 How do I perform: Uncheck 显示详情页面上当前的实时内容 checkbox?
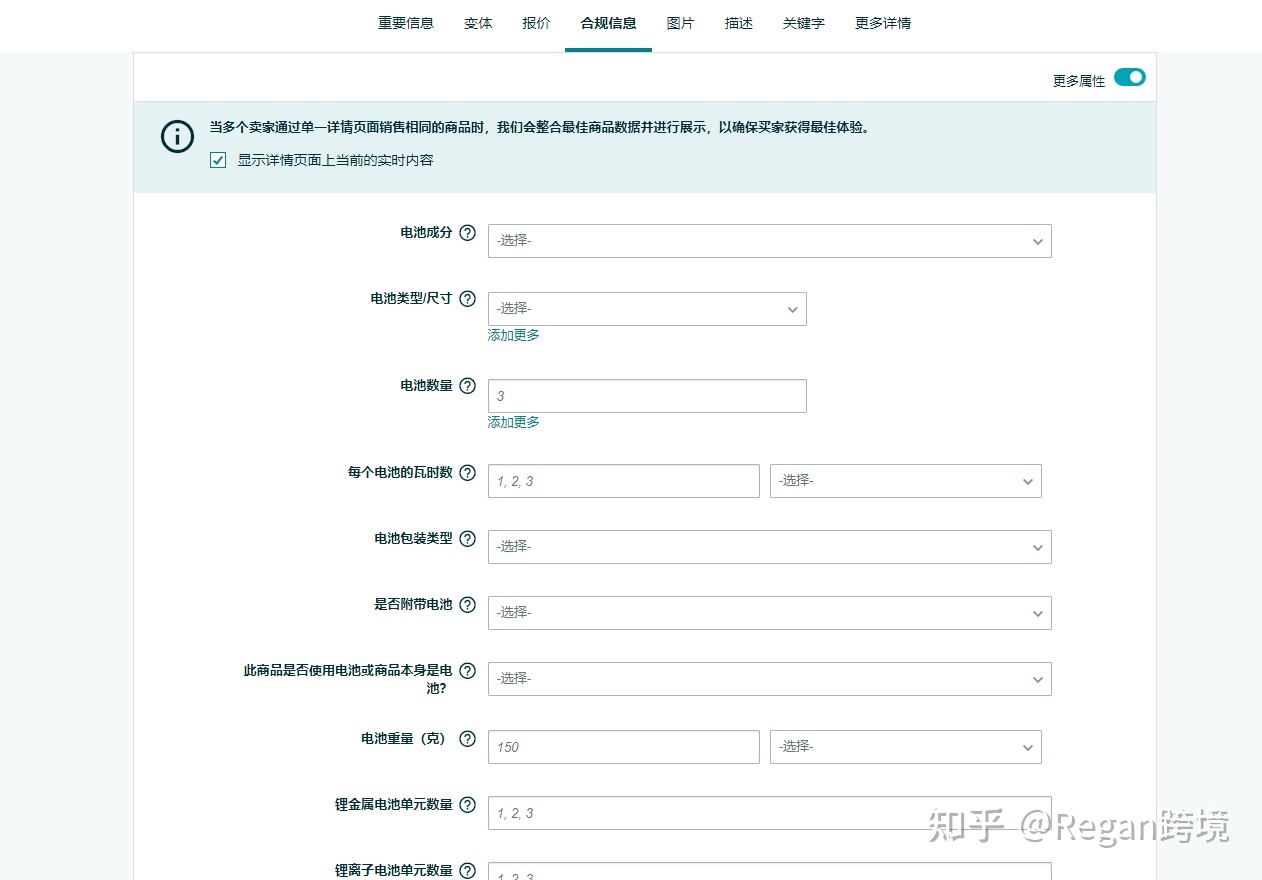tap(218, 160)
